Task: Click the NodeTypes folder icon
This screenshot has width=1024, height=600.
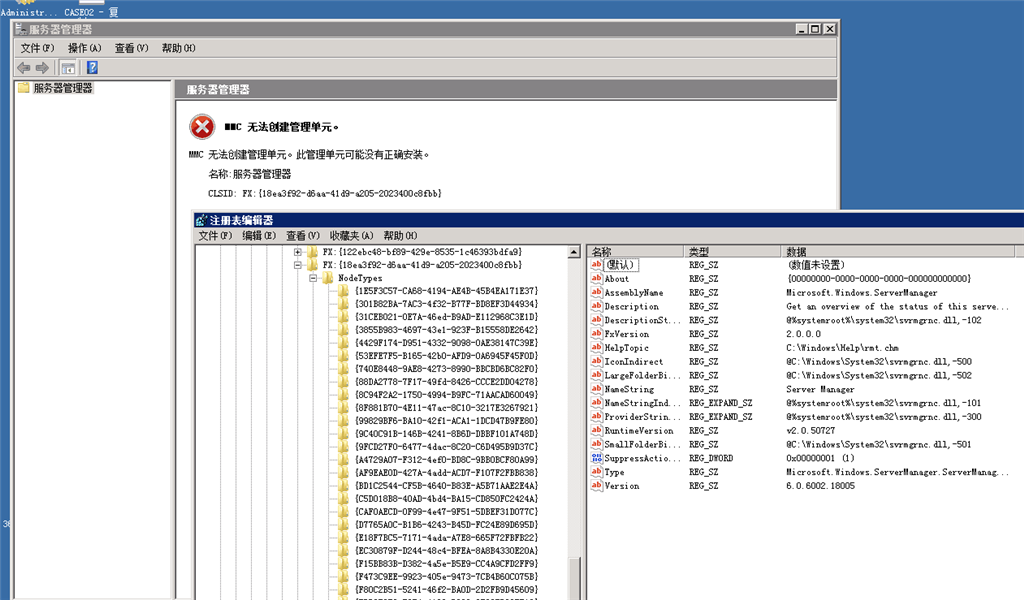Action: (328, 277)
